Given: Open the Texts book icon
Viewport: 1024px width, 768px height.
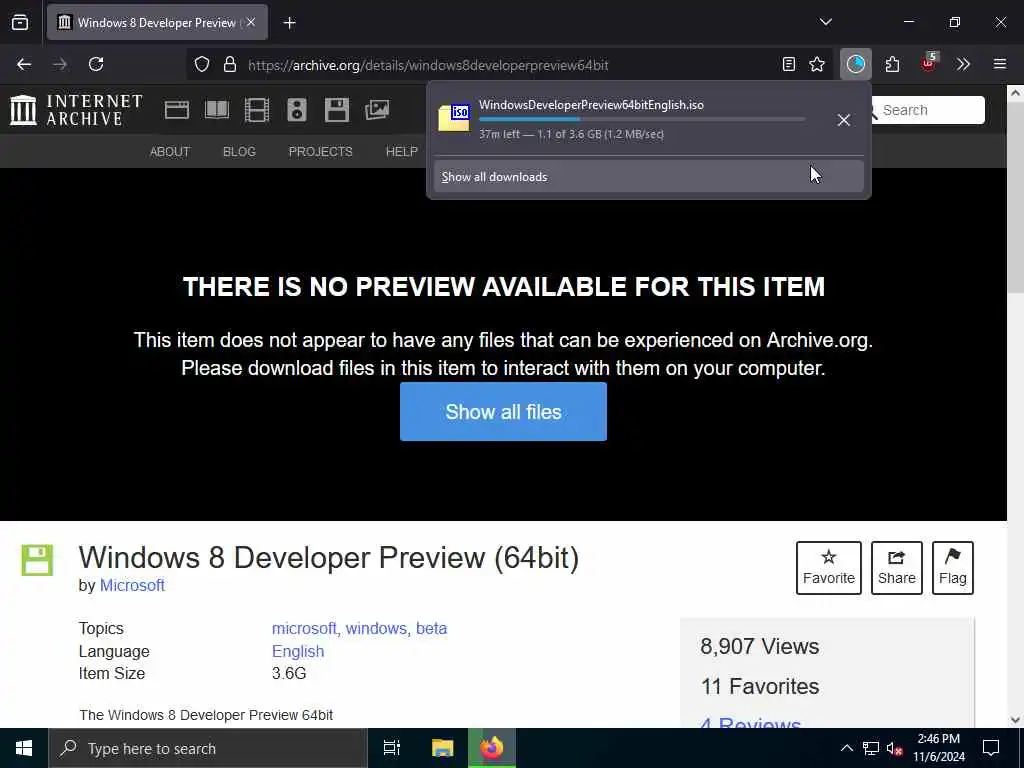Looking at the screenshot, I should tap(217, 110).
